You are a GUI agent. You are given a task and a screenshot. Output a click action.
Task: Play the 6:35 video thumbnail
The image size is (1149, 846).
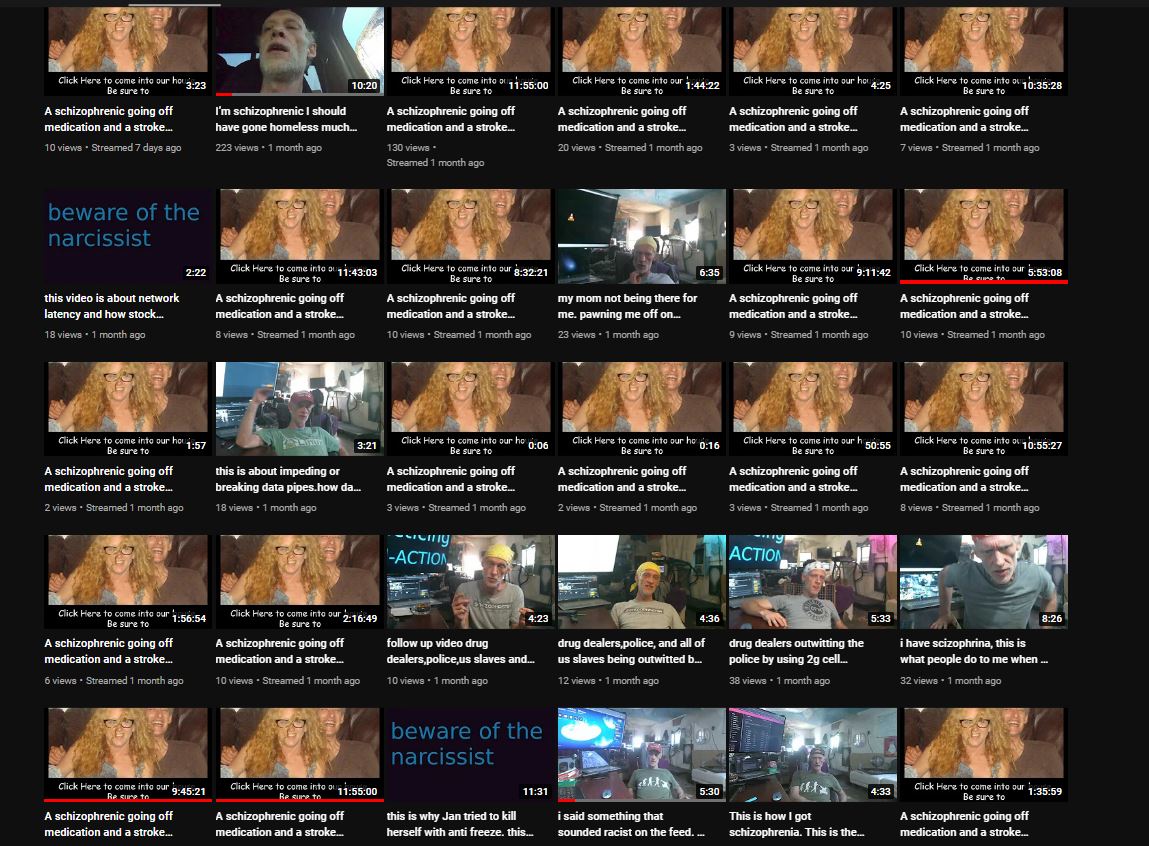click(x=641, y=237)
